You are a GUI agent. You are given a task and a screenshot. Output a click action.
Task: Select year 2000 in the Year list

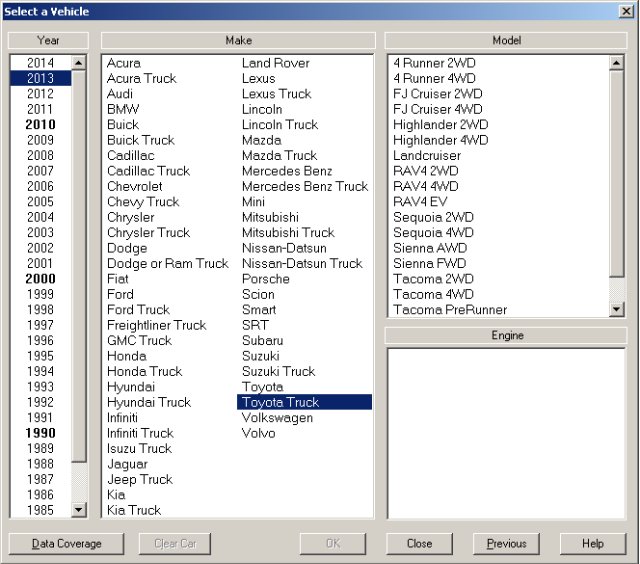(40, 279)
